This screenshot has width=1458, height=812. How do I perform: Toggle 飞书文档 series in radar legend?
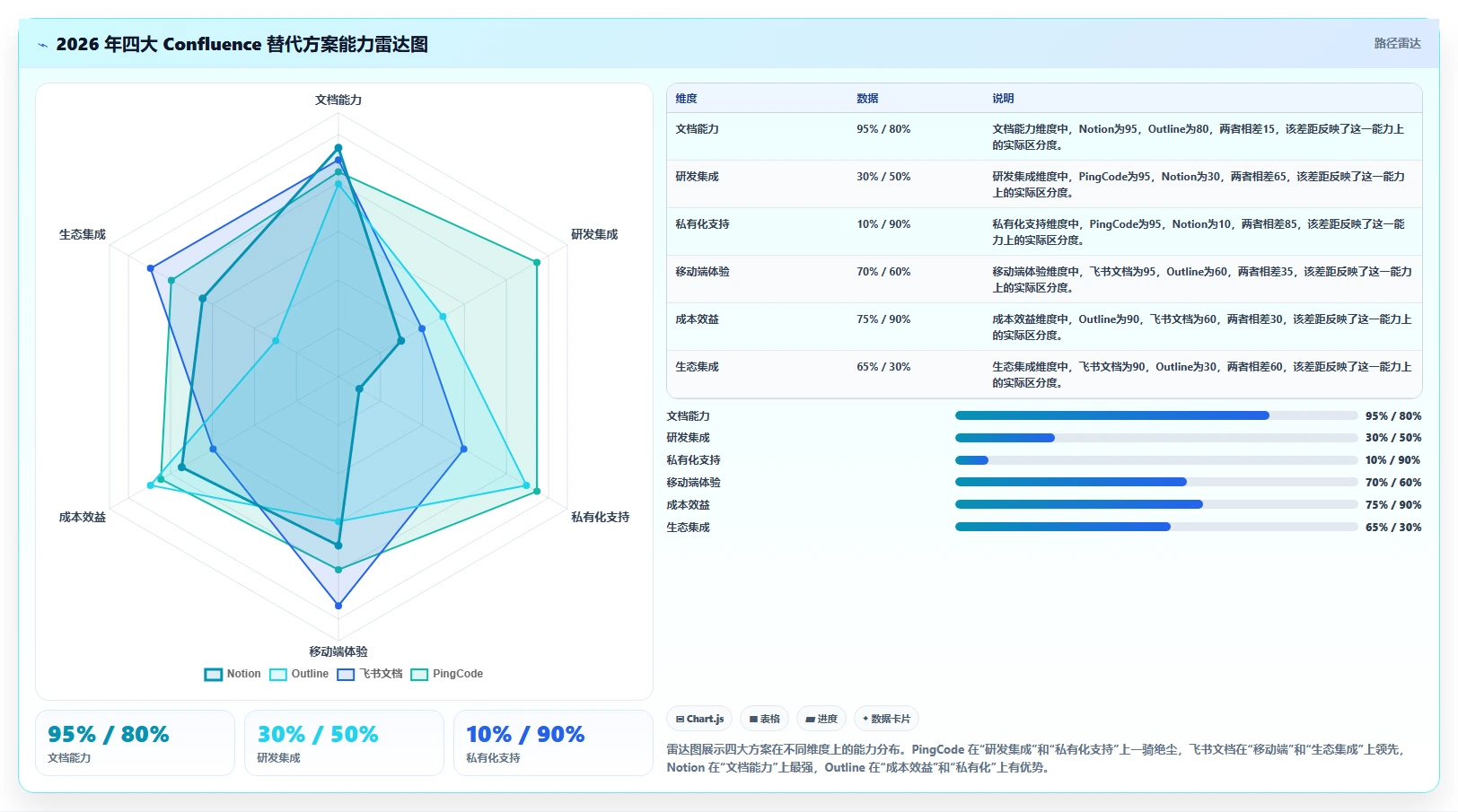(370, 674)
